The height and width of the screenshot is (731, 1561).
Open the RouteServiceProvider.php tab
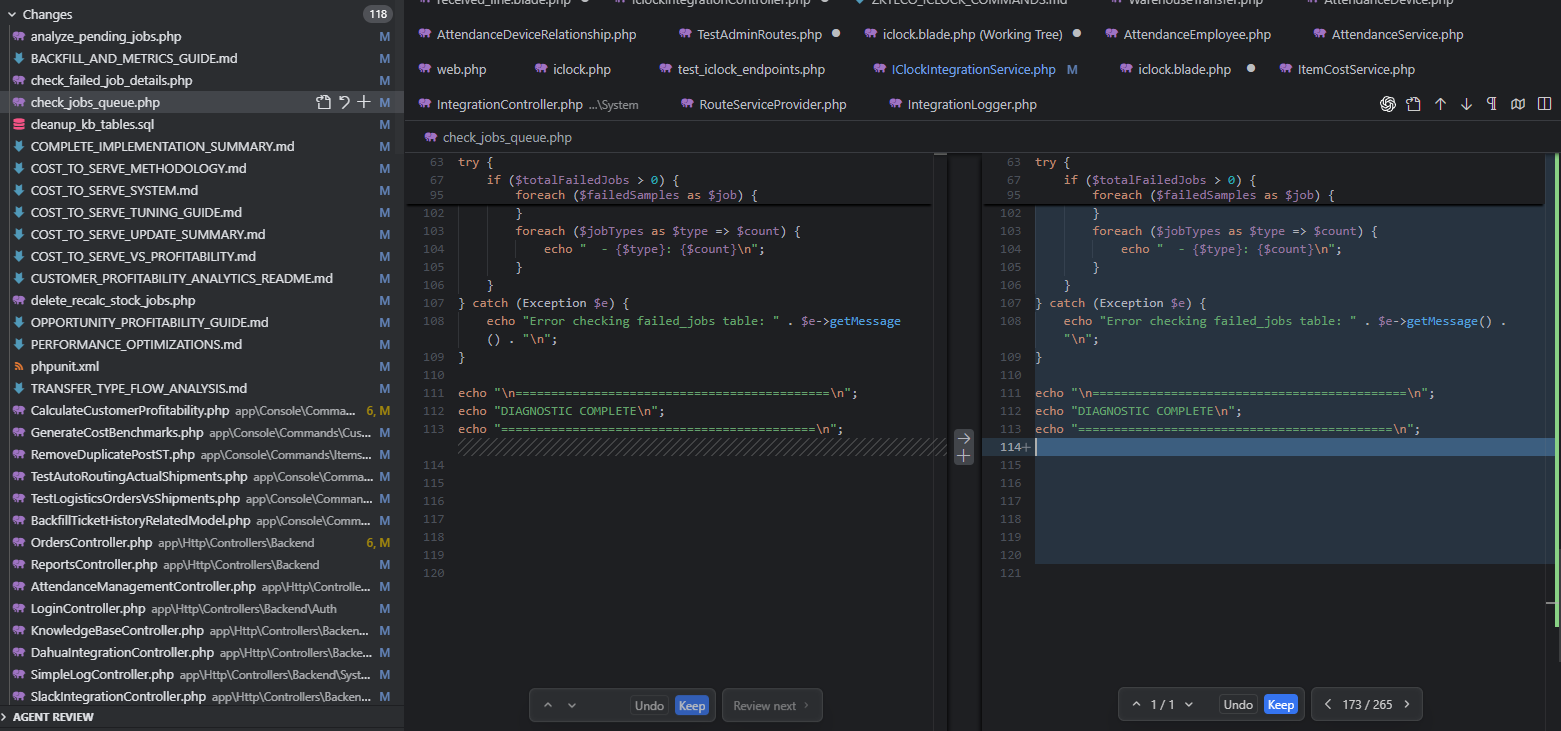pos(772,104)
